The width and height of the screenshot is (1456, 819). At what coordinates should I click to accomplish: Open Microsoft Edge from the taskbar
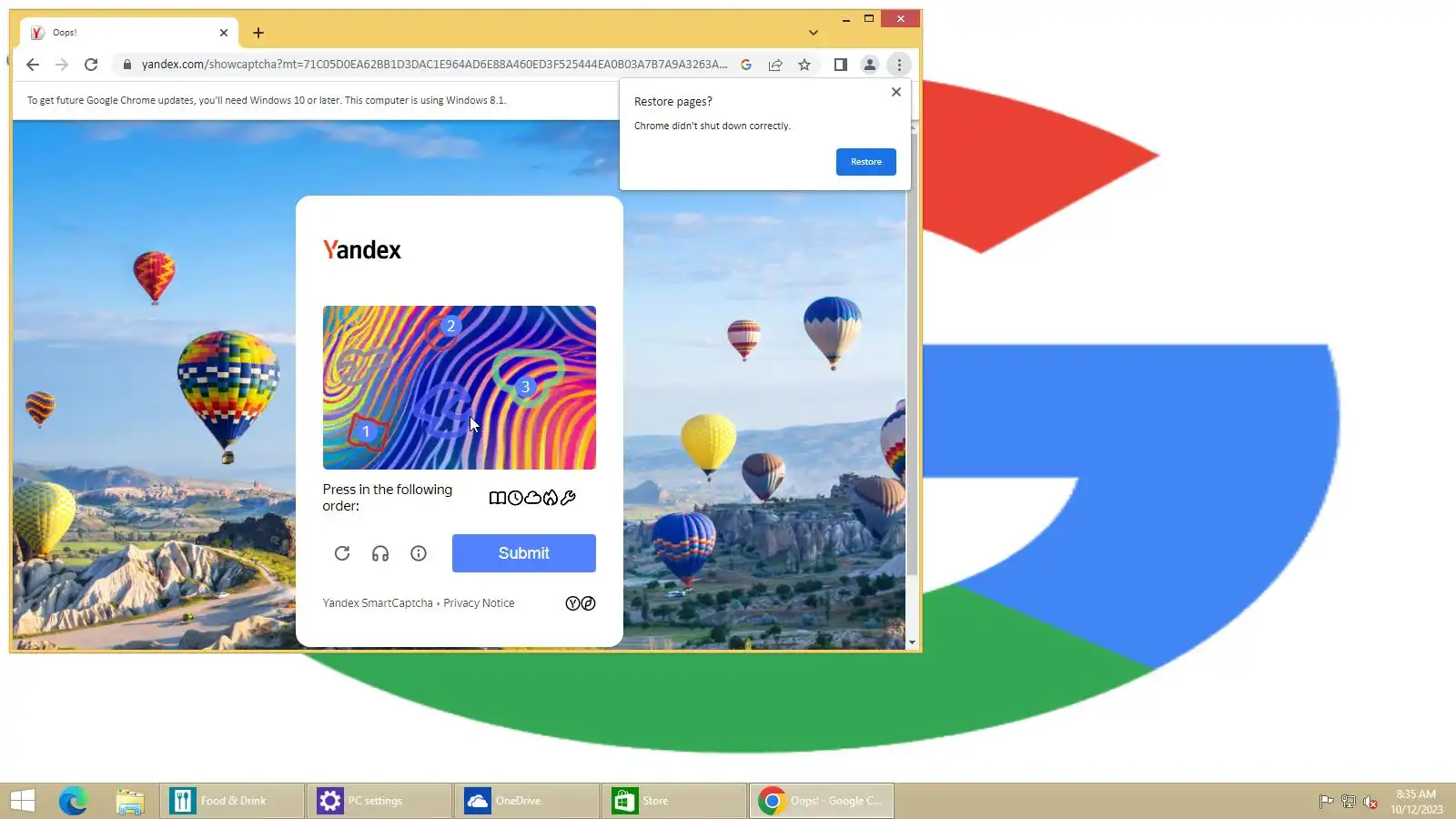tap(73, 801)
